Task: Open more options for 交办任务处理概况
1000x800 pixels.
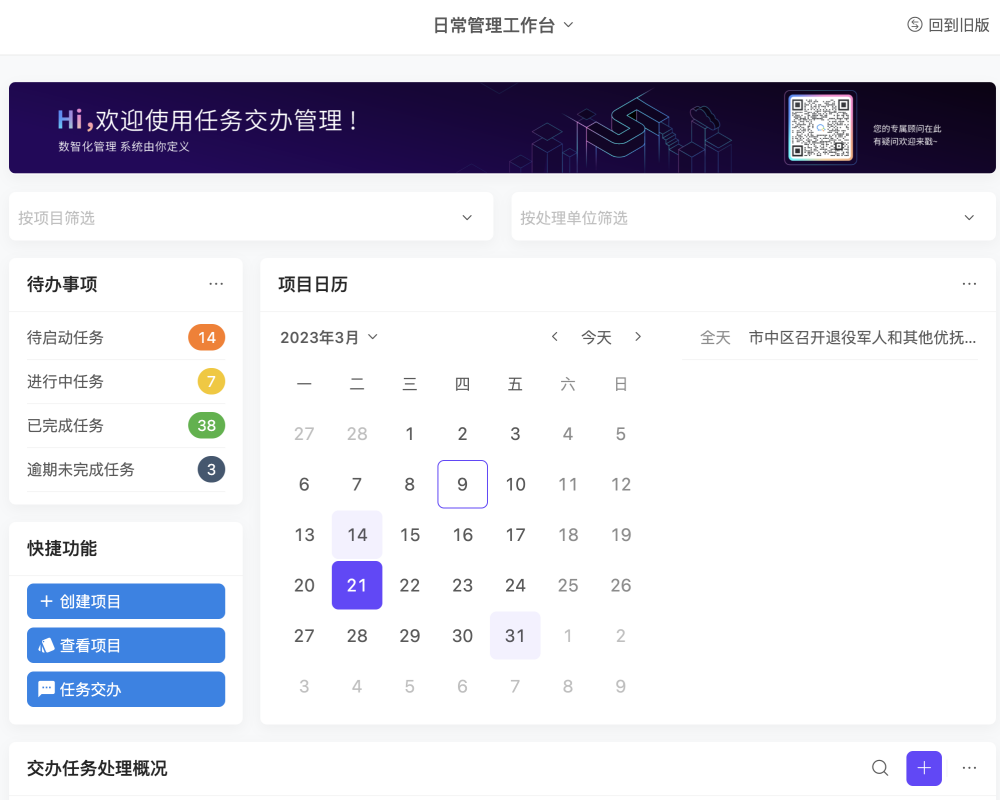Action: 968,768
